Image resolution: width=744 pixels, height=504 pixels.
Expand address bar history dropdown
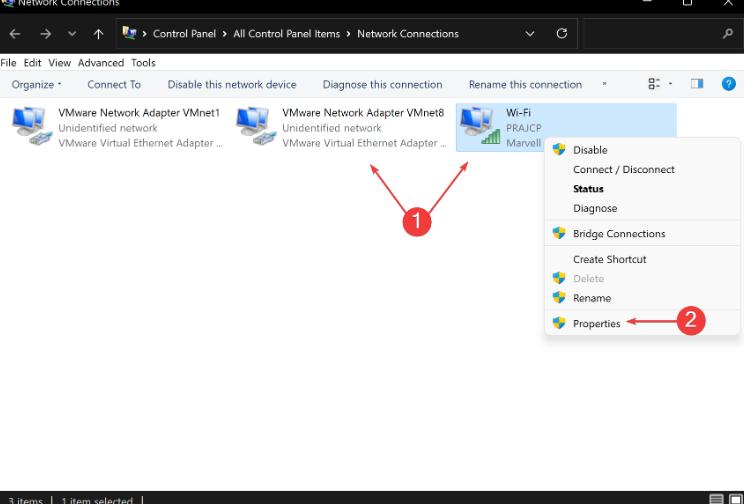pyautogui.click(x=530, y=34)
